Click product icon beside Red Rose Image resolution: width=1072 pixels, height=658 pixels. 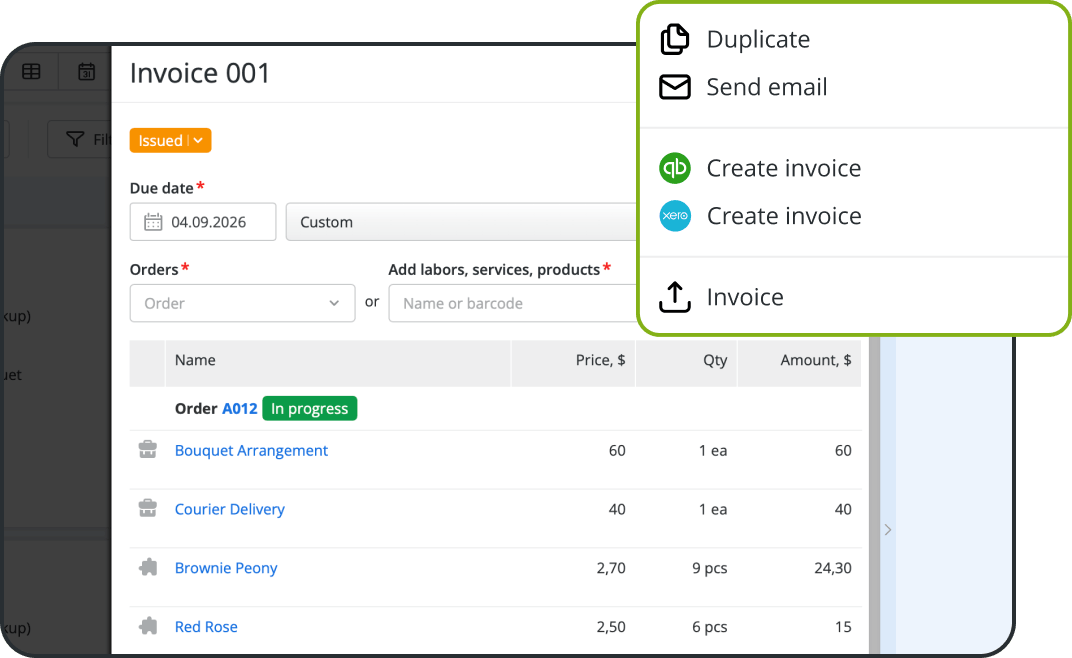tap(148, 626)
